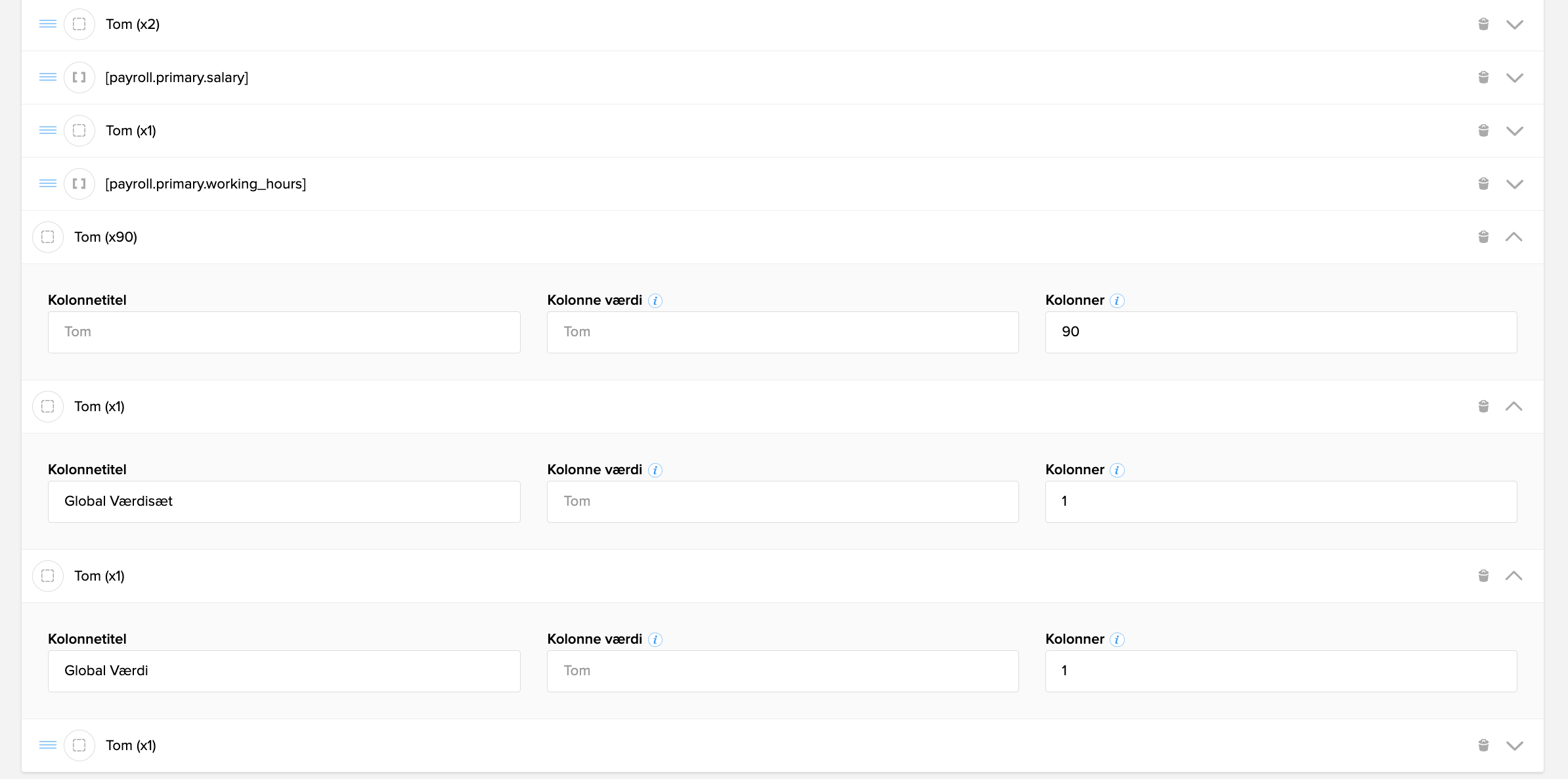Expand the last Tom (x1) row
1568x779 pixels.
tap(1514, 746)
